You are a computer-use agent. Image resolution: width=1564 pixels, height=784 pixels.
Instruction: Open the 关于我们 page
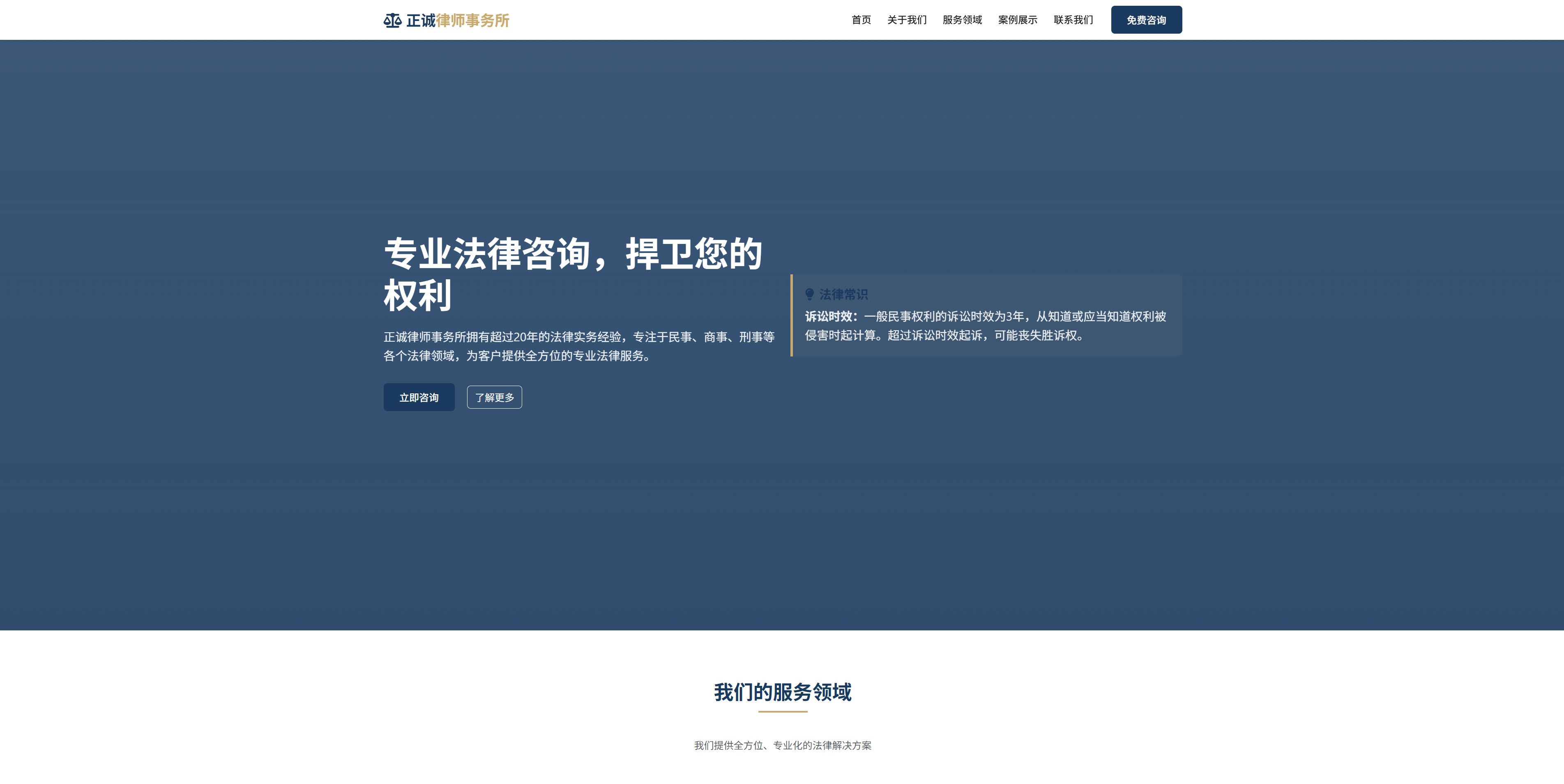coord(906,19)
